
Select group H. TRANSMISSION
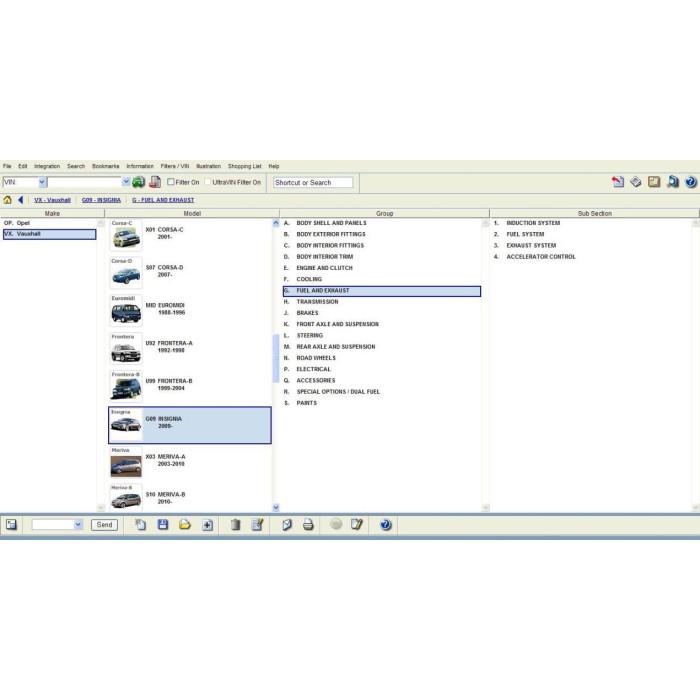tap(382, 302)
